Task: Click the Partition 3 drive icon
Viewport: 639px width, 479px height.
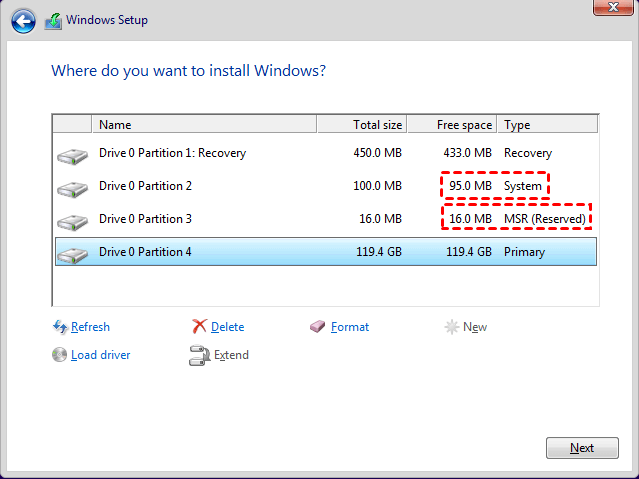Action: coord(73,221)
